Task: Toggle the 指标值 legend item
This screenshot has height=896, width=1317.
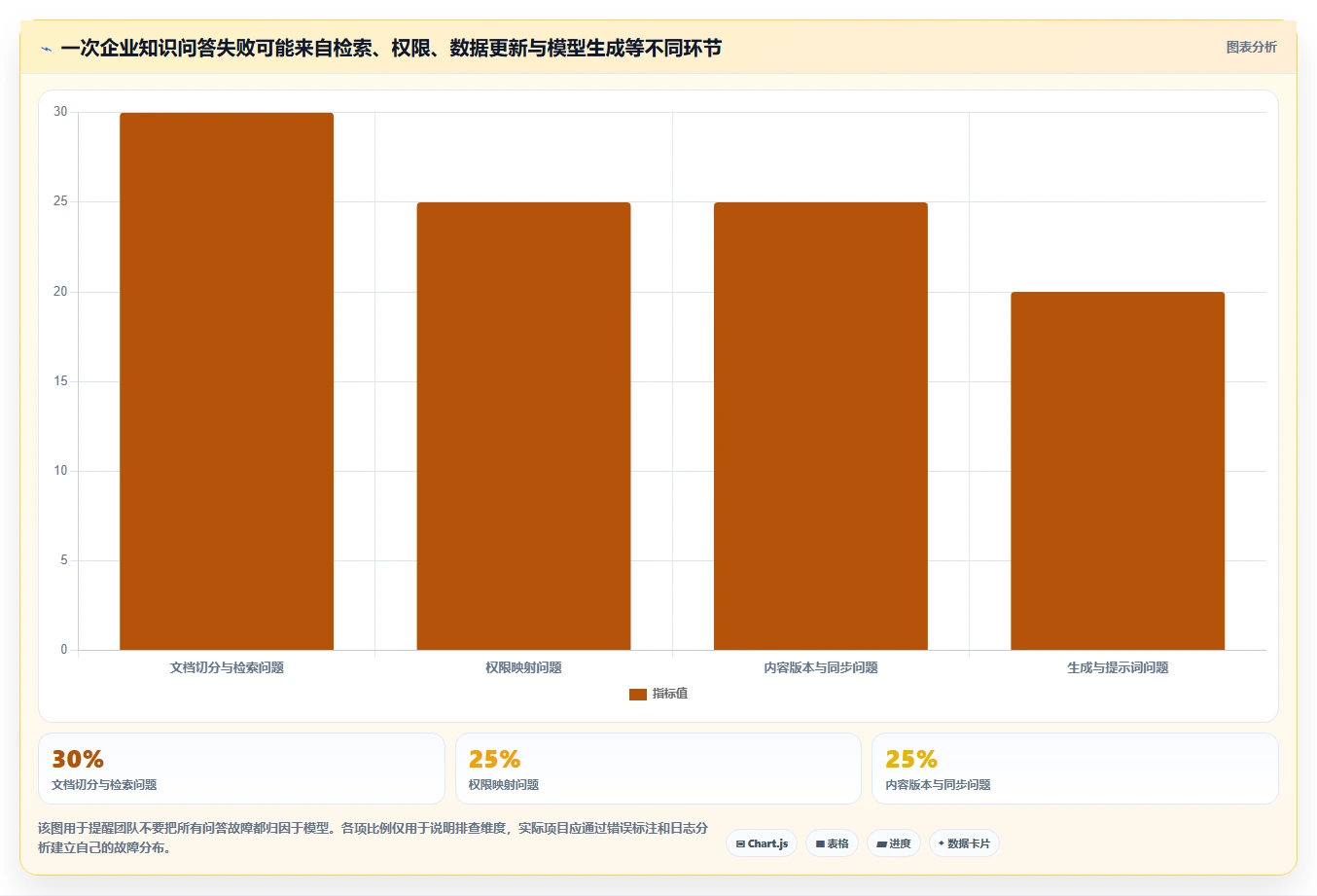Action: (658, 694)
